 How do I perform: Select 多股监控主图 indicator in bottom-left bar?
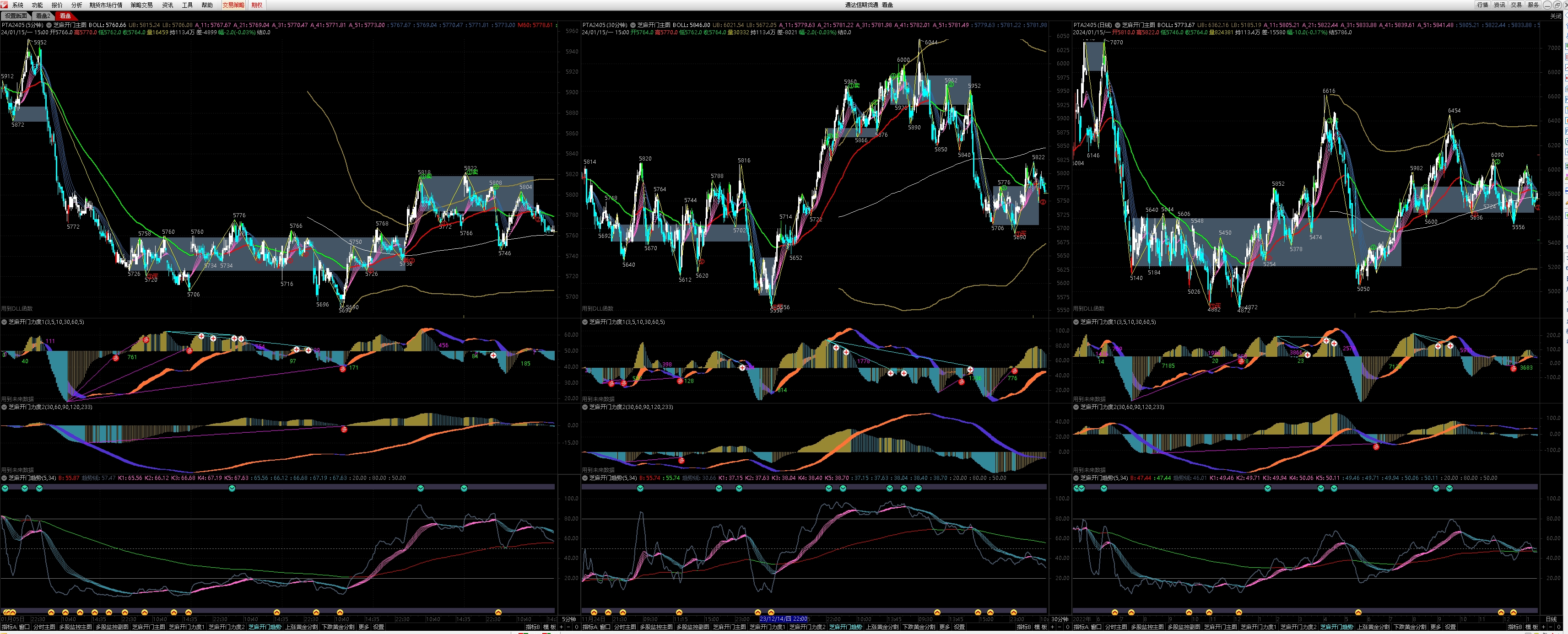(76, 627)
